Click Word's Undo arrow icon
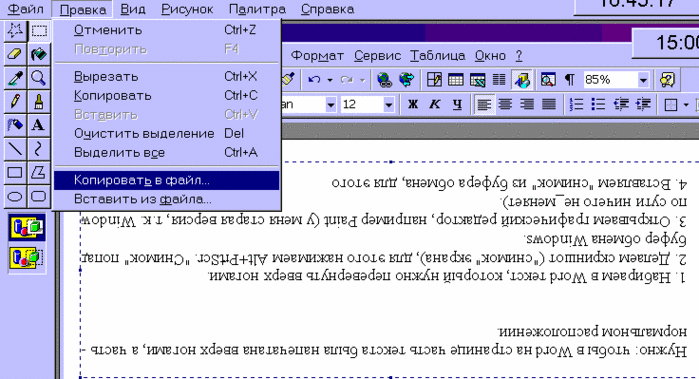This screenshot has height=379, width=699. point(315,80)
